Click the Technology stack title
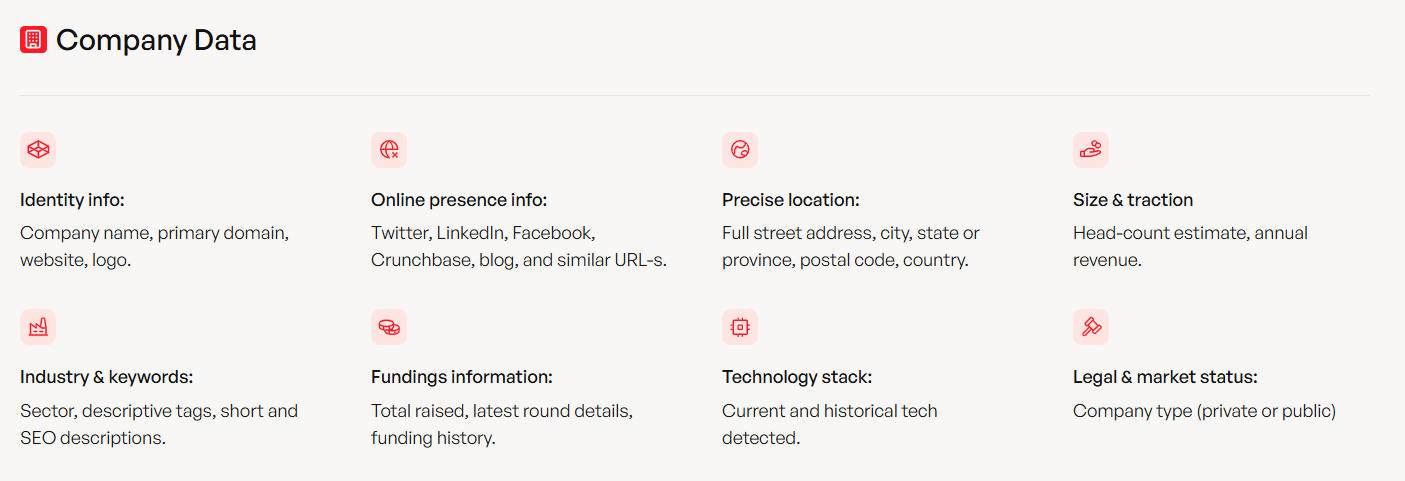 [x=797, y=377]
